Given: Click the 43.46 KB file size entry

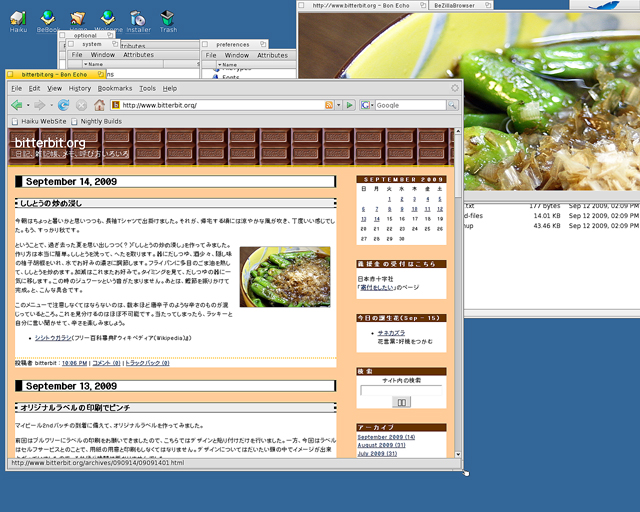Looking at the screenshot, I should tap(547, 226).
